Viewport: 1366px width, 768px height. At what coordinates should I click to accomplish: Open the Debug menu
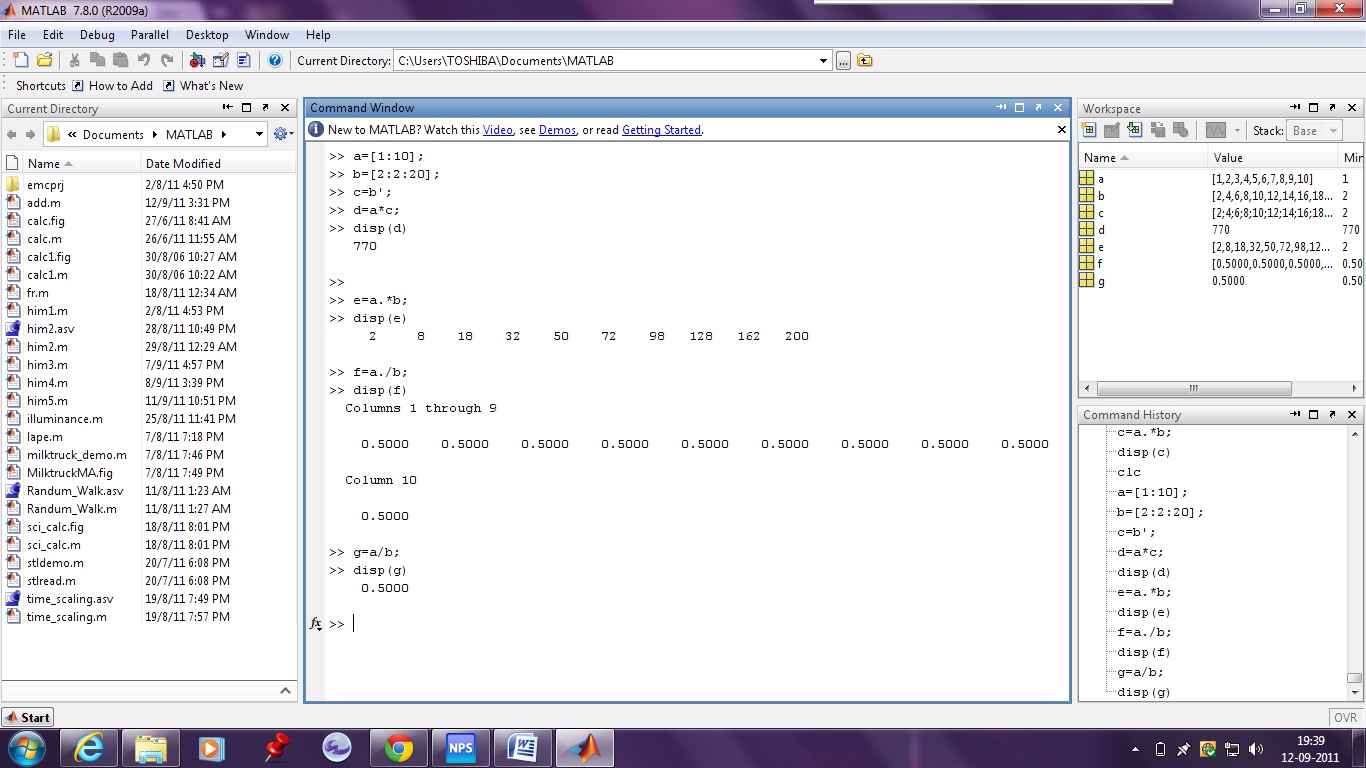point(97,34)
